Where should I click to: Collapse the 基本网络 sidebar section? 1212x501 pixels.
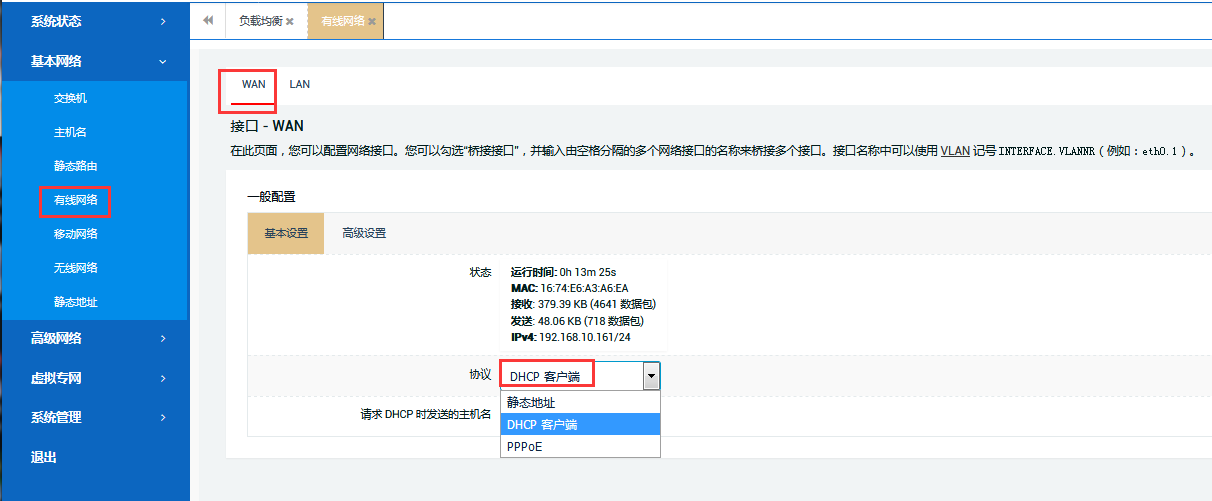[x=94, y=61]
